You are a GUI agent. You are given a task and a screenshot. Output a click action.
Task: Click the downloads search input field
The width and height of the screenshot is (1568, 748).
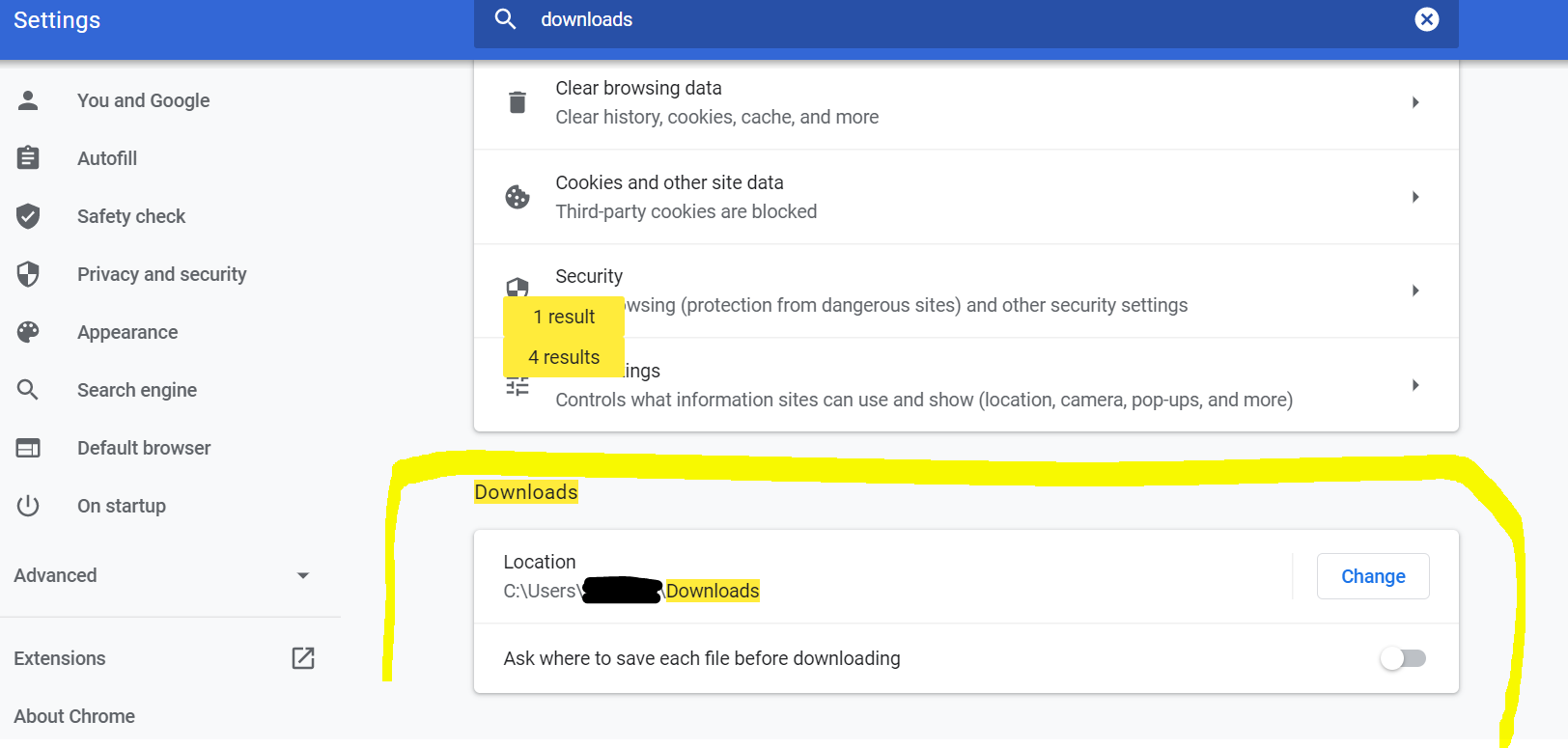[x=966, y=19]
